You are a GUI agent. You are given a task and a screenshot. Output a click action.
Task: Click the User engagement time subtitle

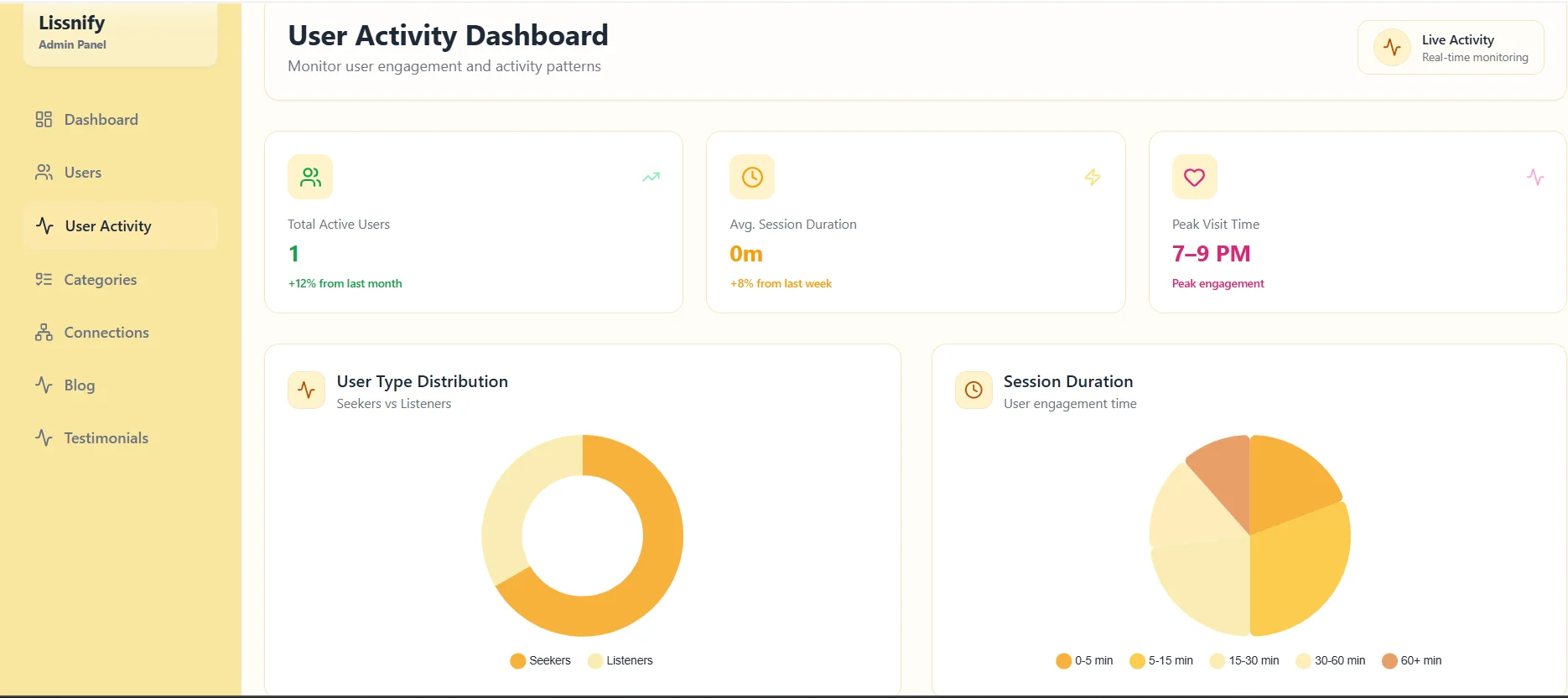(1070, 403)
